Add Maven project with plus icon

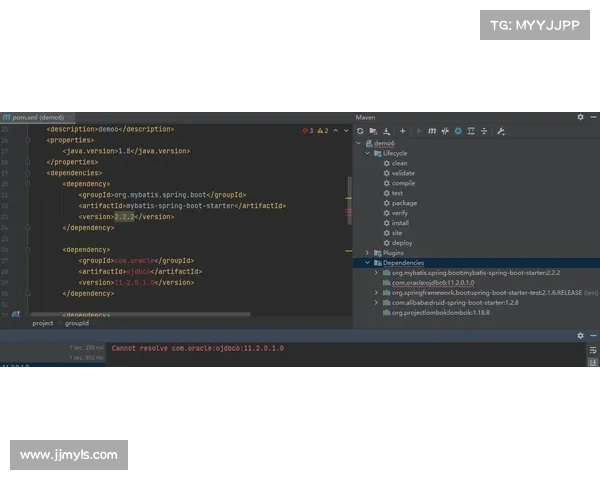[403, 131]
